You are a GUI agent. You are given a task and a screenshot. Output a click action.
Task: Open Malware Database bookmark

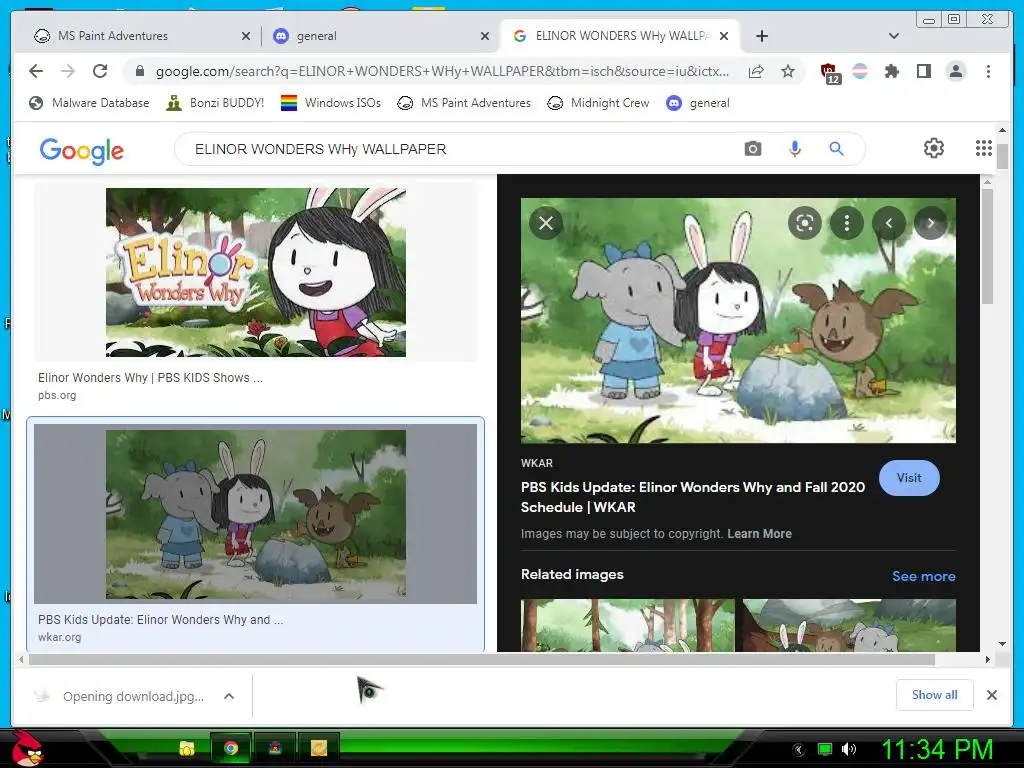click(x=89, y=103)
